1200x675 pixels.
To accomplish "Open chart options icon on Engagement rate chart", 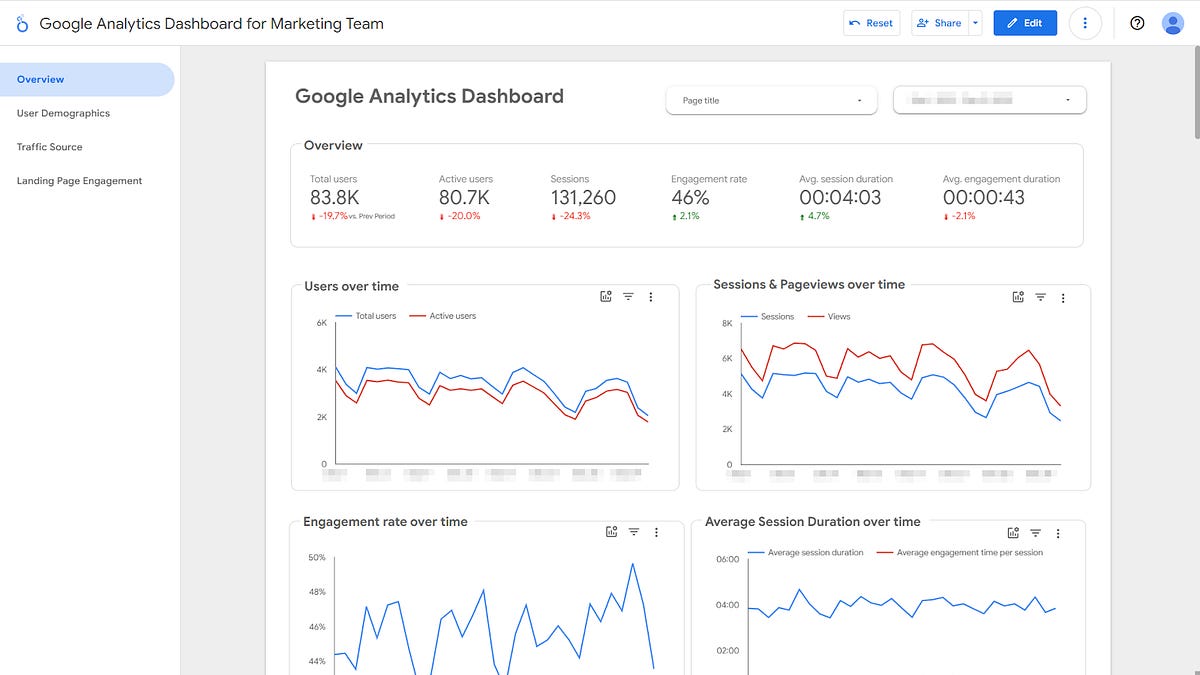I will [x=612, y=532].
